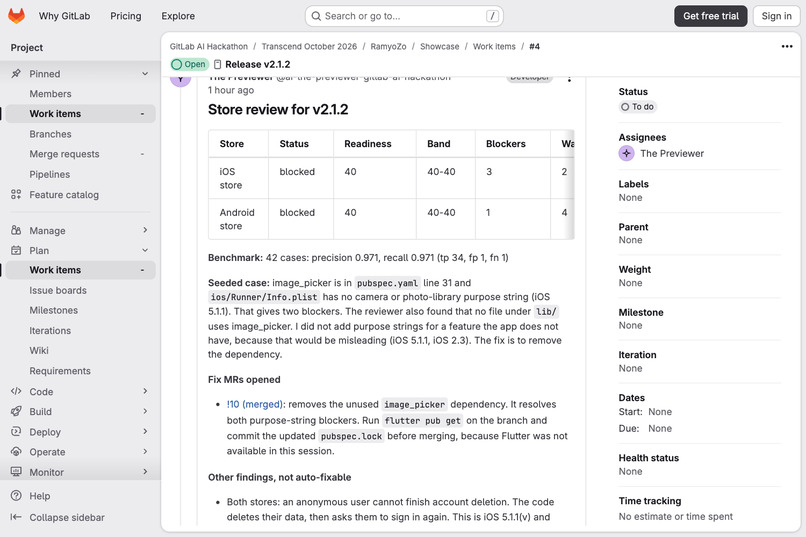Click the slash shortcut key badge

click(492, 16)
